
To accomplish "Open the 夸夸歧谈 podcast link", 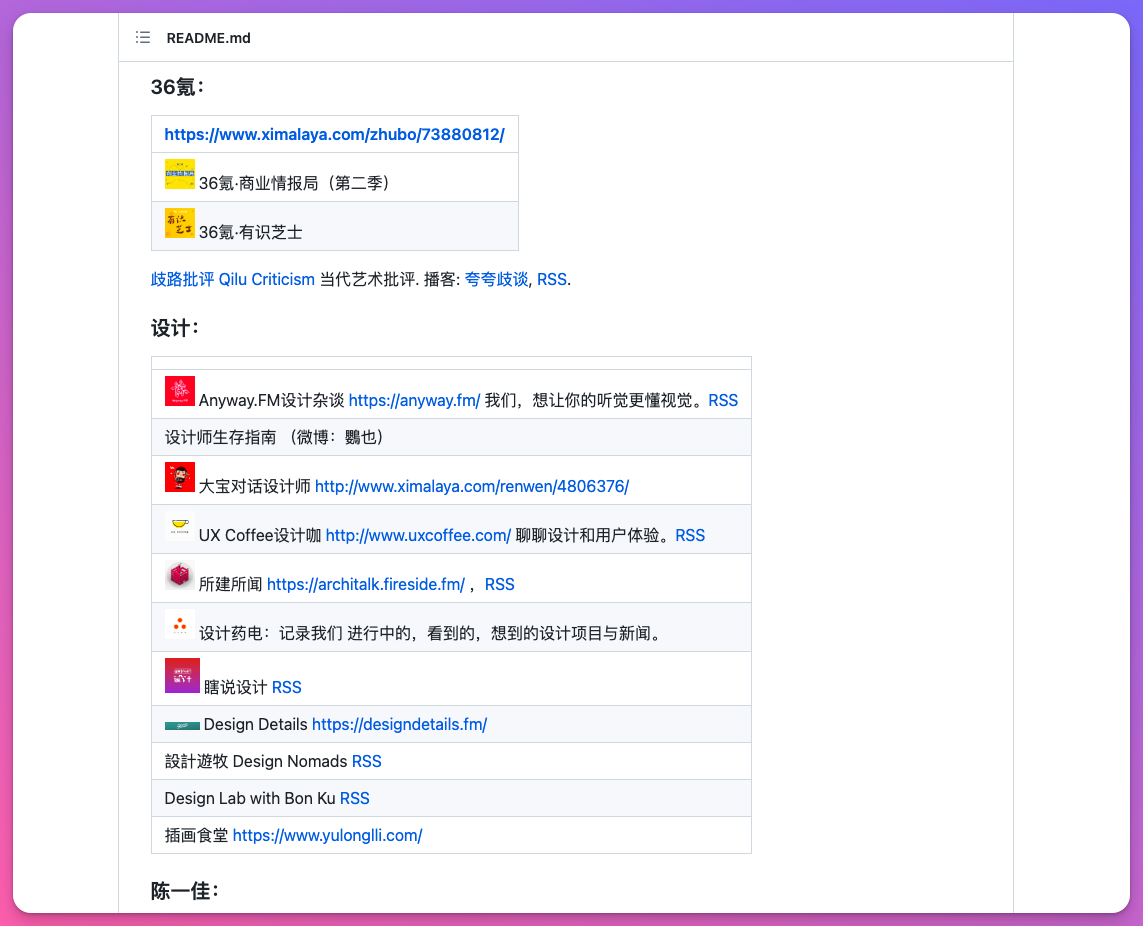I will click(496, 279).
